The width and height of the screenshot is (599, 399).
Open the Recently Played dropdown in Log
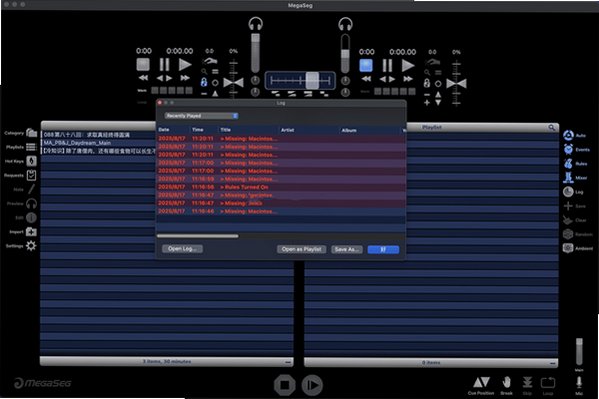point(201,115)
